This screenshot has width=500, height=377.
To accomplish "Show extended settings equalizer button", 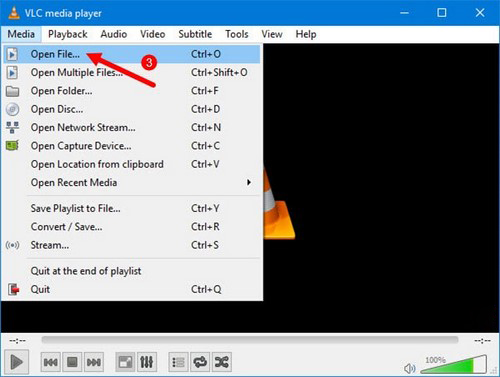I will (147, 362).
